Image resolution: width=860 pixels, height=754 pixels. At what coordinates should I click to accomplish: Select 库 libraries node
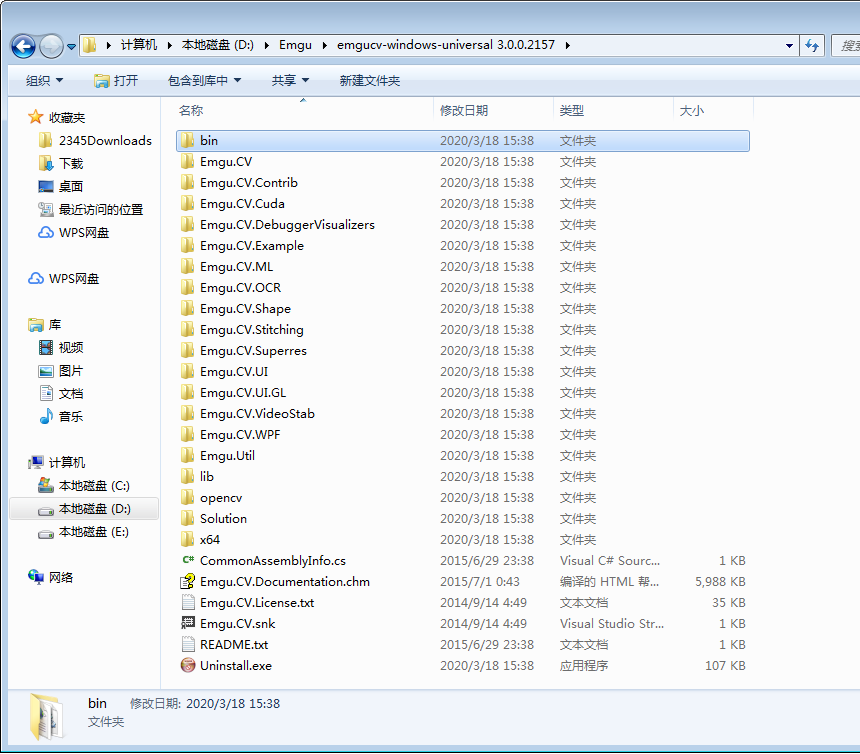[x=44, y=325]
